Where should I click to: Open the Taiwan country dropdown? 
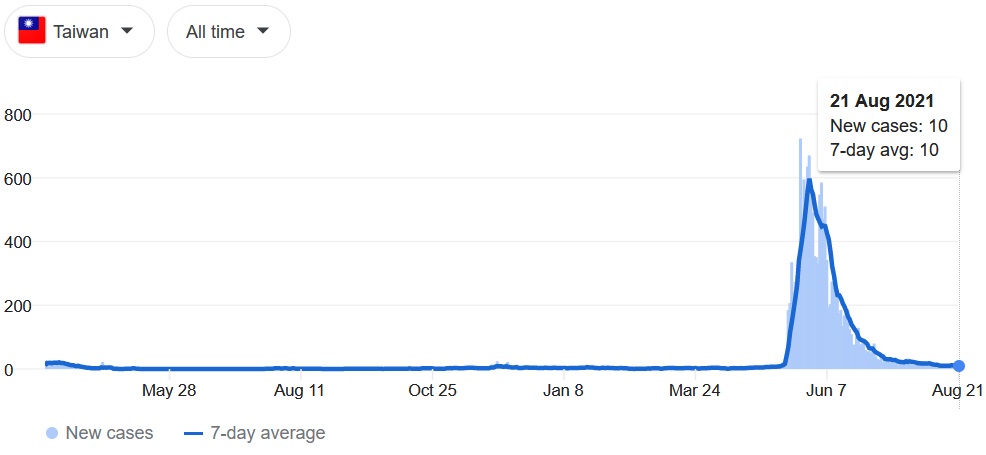pyautogui.click(x=79, y=31)
